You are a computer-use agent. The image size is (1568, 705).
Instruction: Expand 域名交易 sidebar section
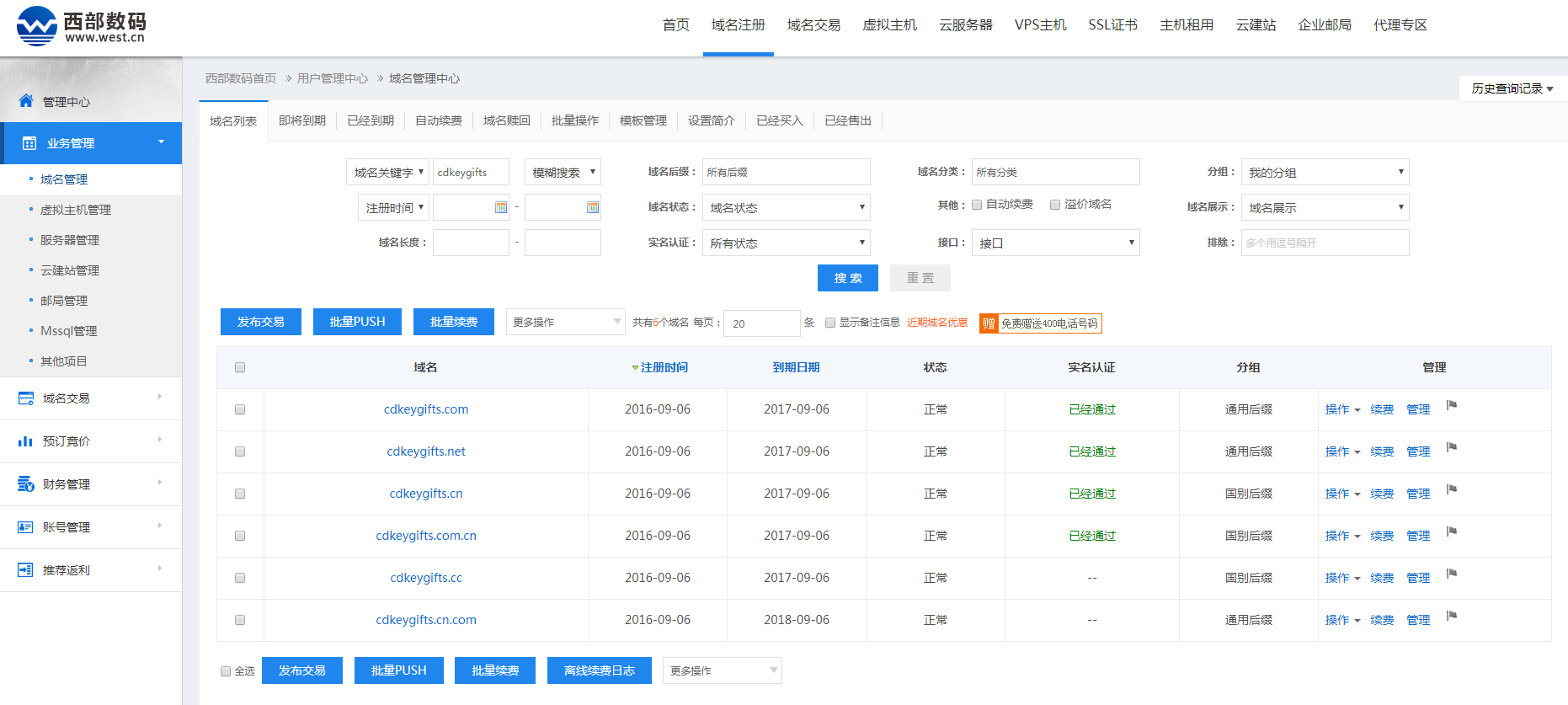[x=91, y=398]
